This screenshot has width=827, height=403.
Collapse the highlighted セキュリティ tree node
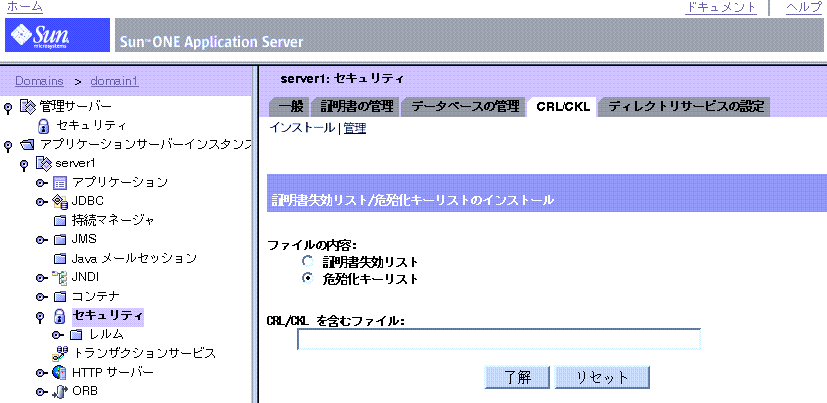click(40, 316)
